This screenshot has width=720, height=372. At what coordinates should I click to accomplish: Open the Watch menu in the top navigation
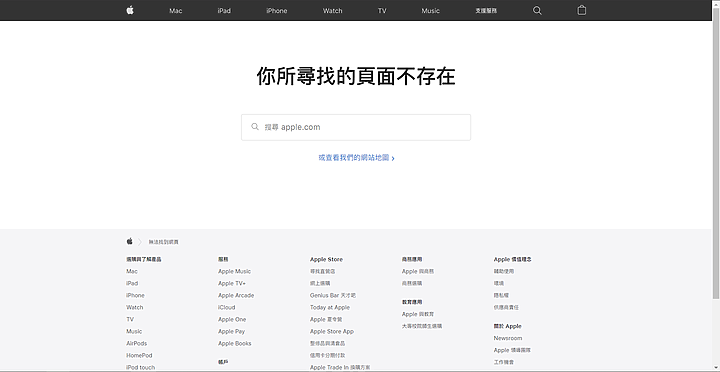point(332,11)
